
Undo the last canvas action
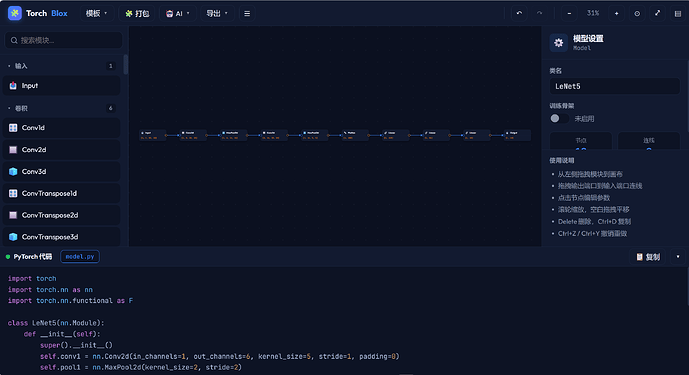coord(519,13)
